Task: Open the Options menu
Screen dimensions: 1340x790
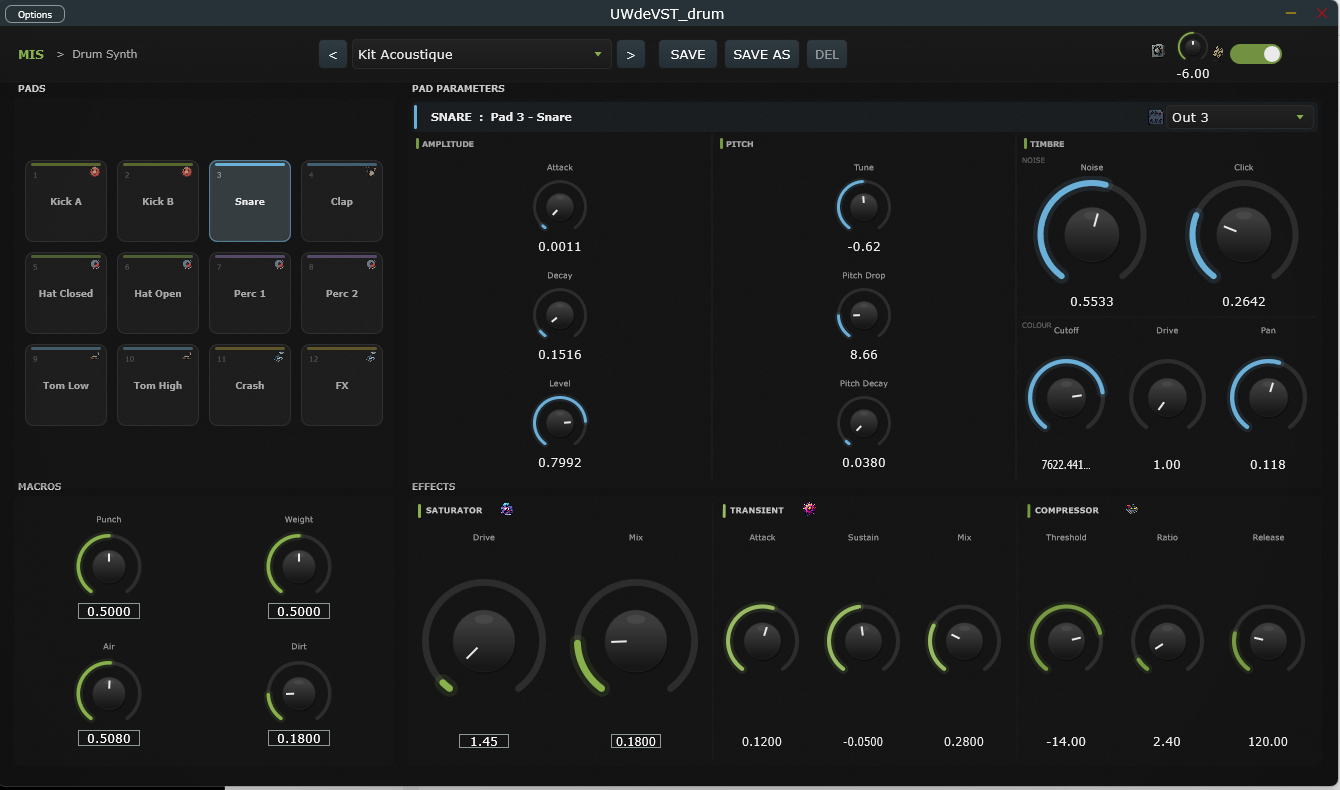Action: [35, 14]
